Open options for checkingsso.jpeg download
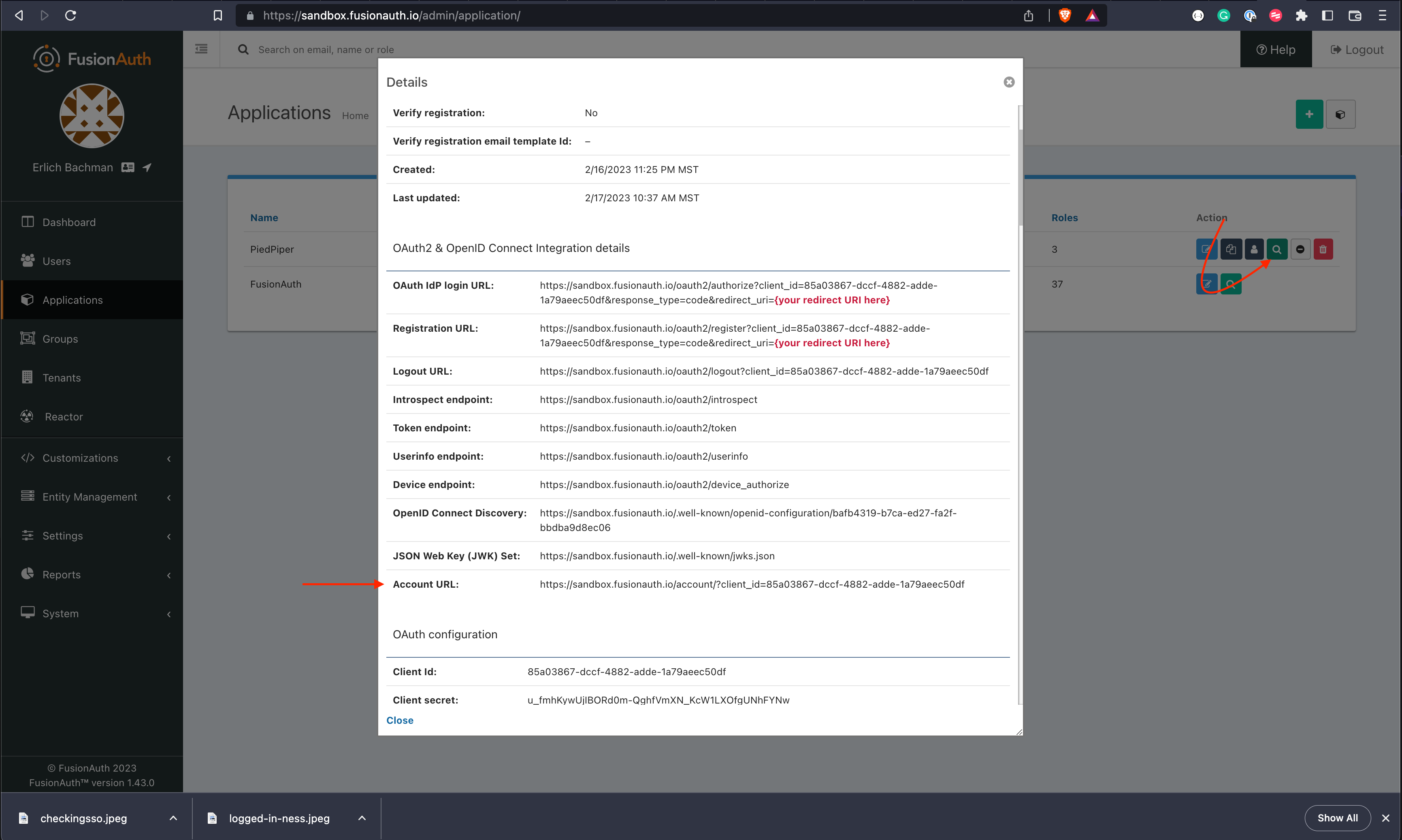Viewport: 1402px width, 840px height. pyautogui.click(x=173, y=818)
